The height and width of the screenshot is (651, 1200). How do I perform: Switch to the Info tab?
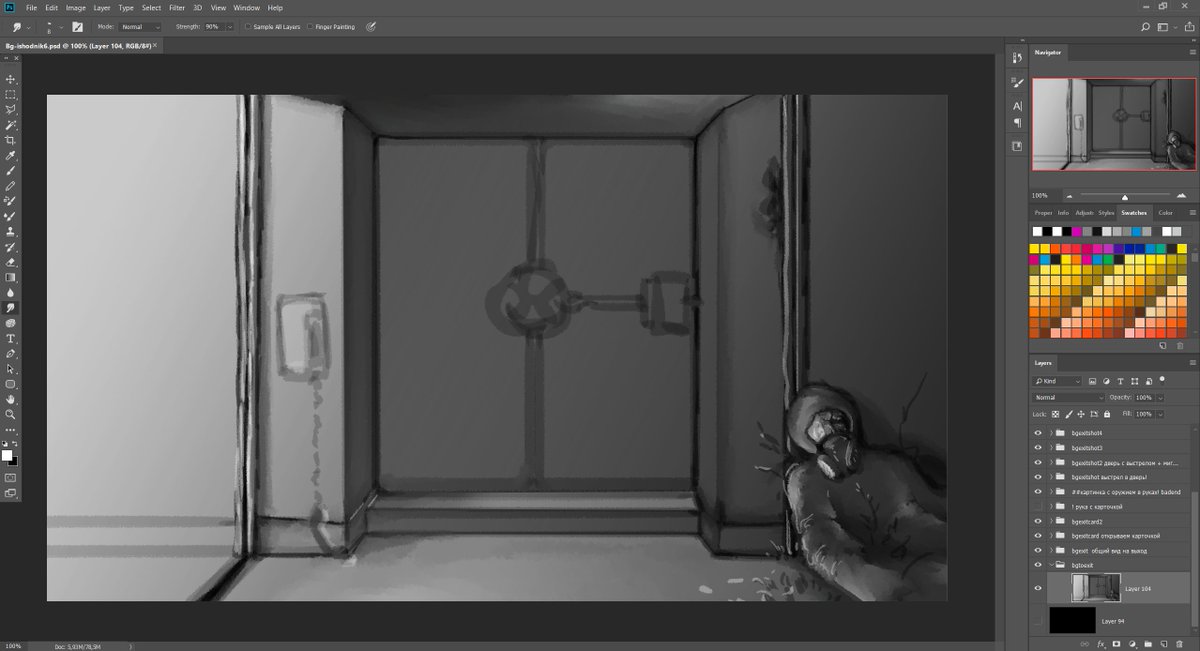pos(1063,213)
